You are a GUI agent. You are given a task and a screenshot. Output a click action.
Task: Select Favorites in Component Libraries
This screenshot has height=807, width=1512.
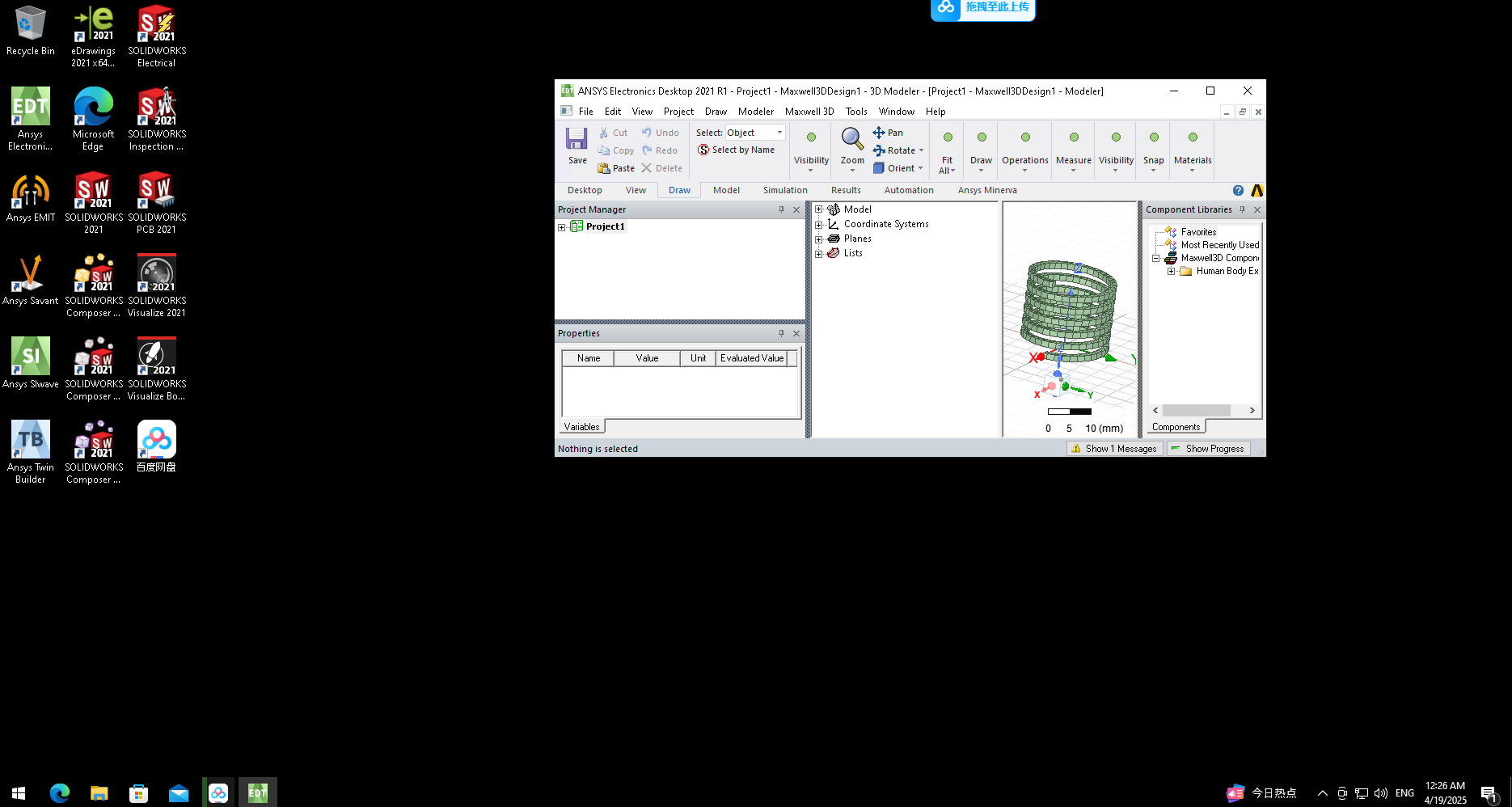(x=1198, y=232)
